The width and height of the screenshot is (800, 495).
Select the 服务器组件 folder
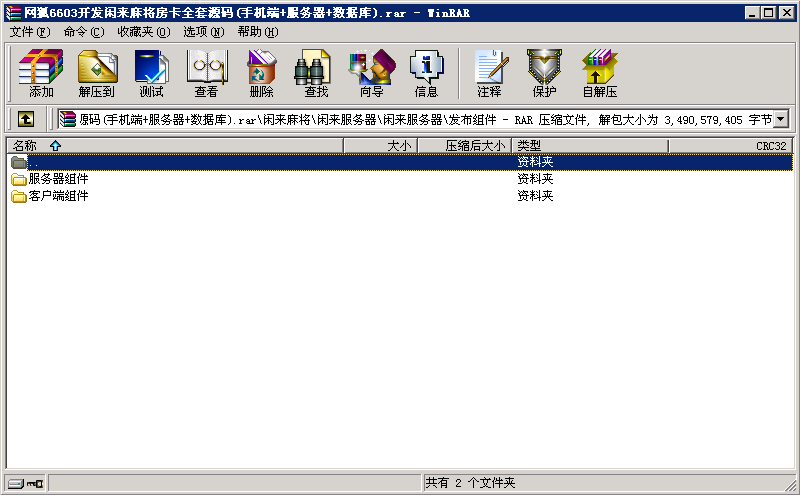(x=58, y=179)
